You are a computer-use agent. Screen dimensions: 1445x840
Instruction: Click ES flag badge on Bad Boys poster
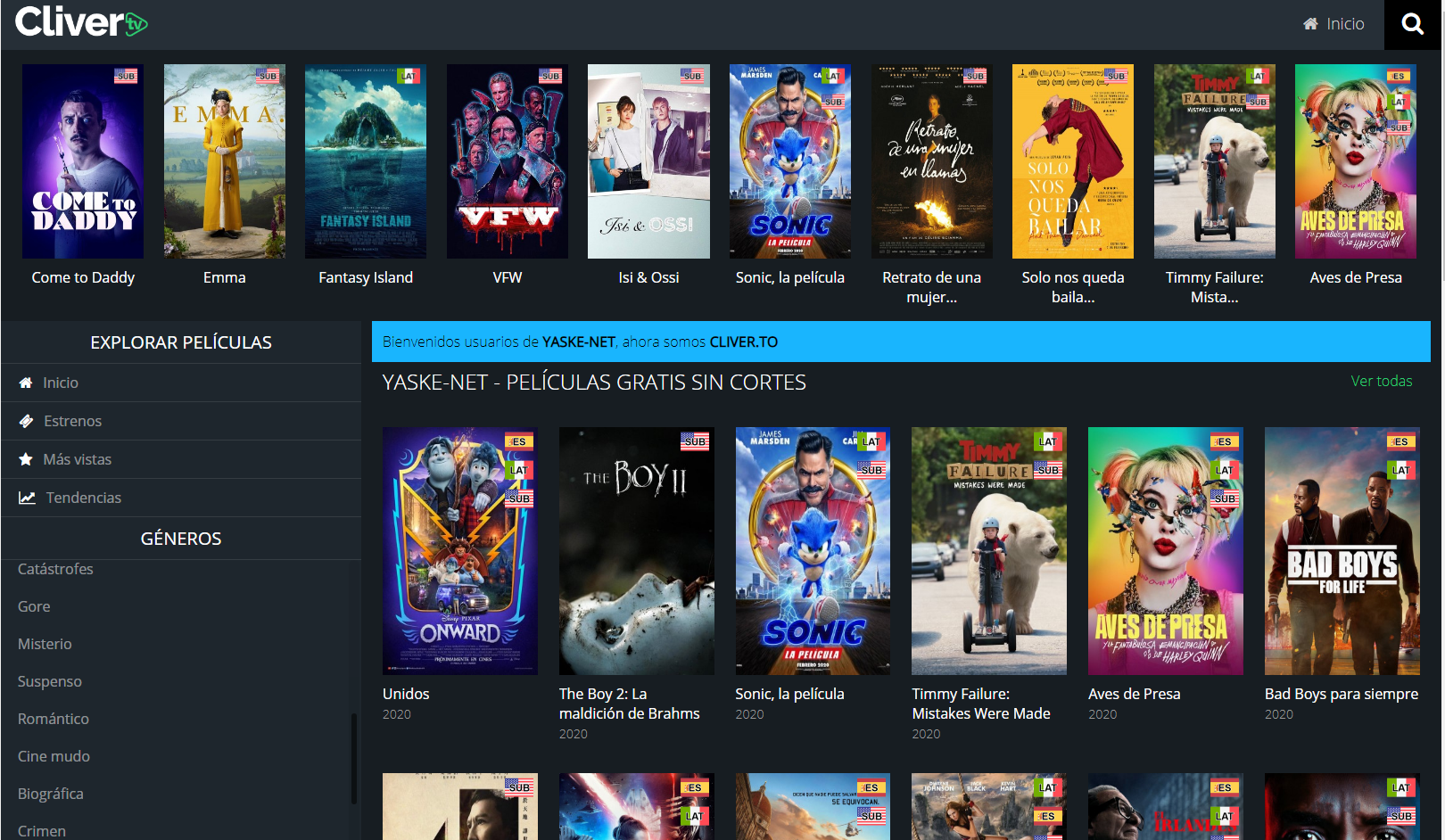[x=1400, y=441]
